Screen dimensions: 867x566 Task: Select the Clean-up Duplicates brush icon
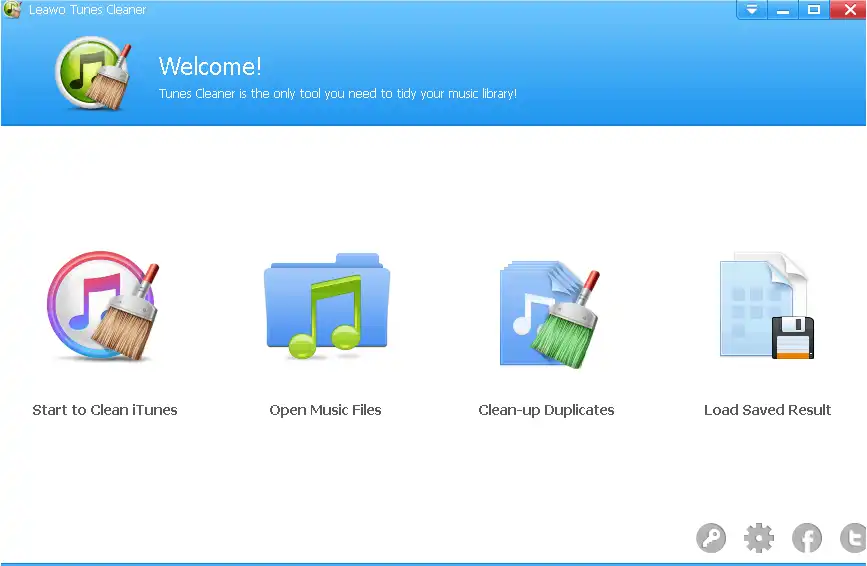pyautogui.click(x=547, y=312)
